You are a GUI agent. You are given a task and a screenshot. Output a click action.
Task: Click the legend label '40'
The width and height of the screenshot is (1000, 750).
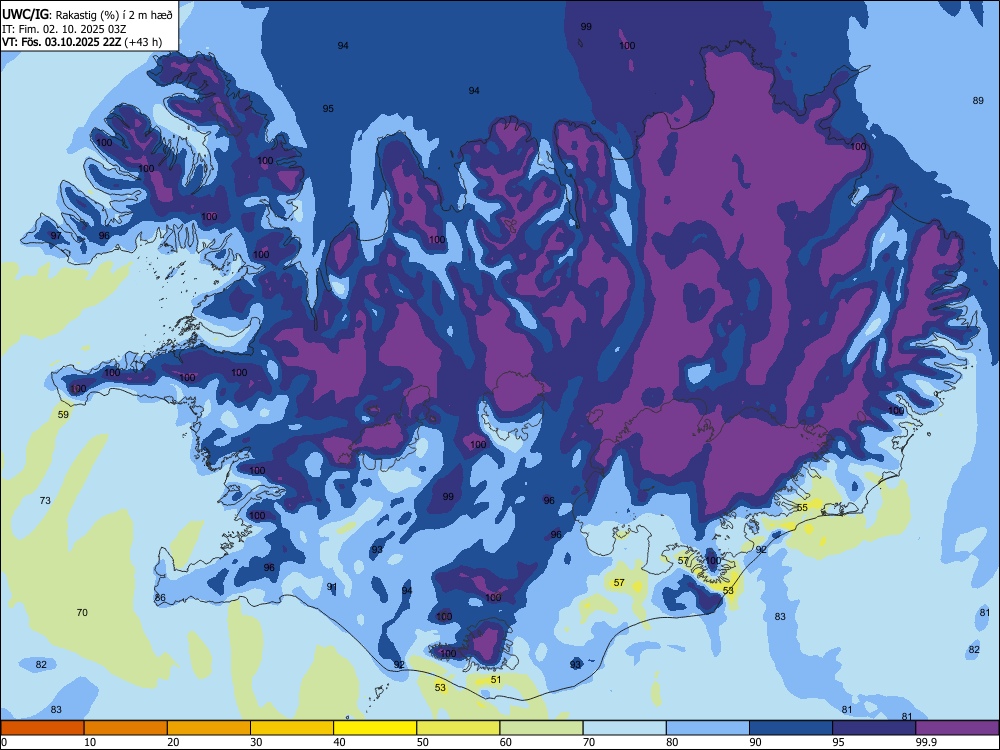click(x=339, y=742)
